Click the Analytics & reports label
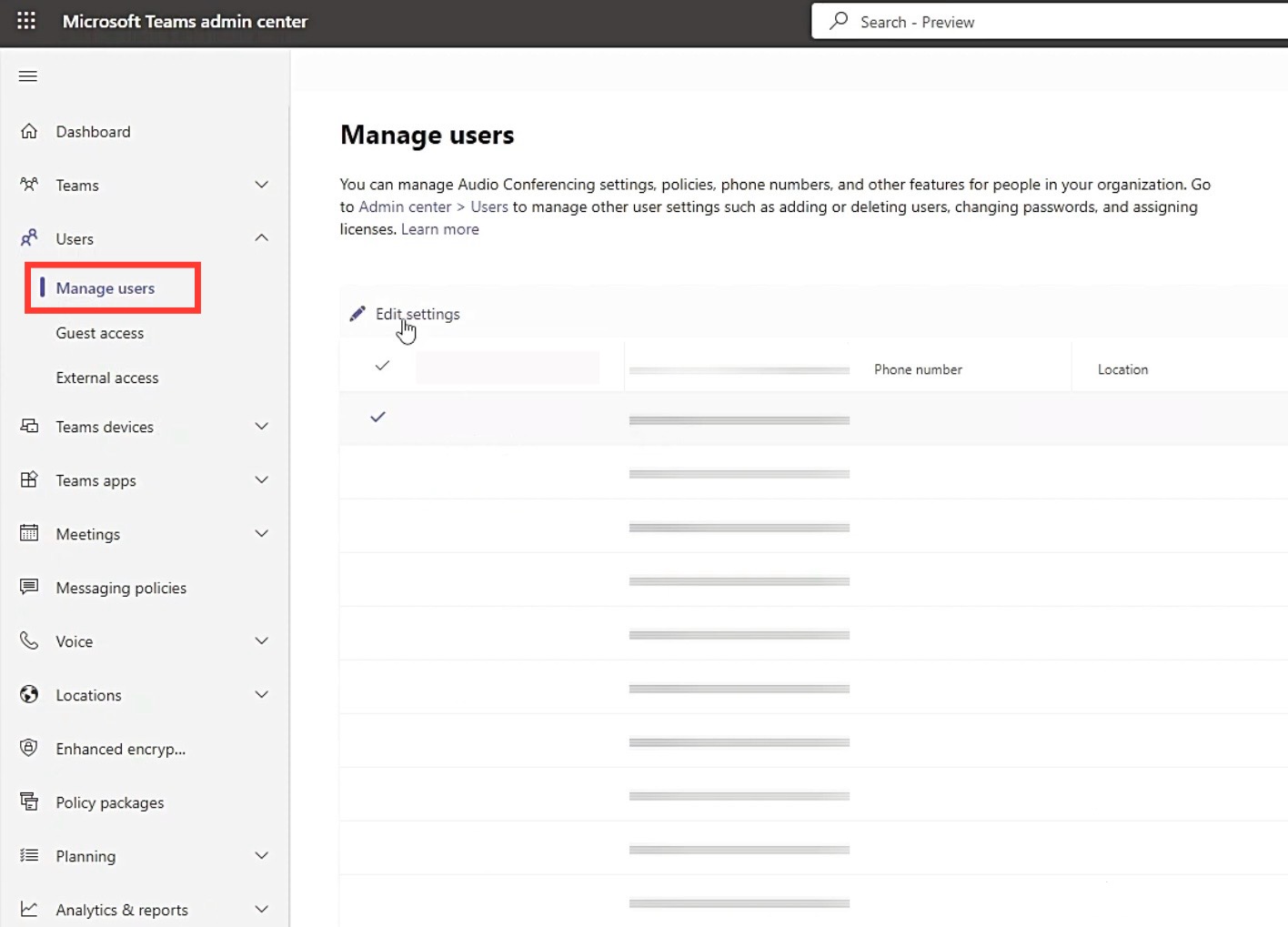This screenshot has height=927, width=1288. point(122,910)
